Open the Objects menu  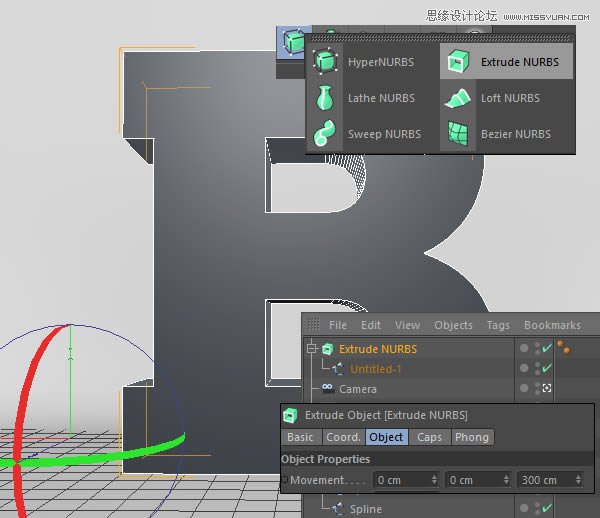453,325
